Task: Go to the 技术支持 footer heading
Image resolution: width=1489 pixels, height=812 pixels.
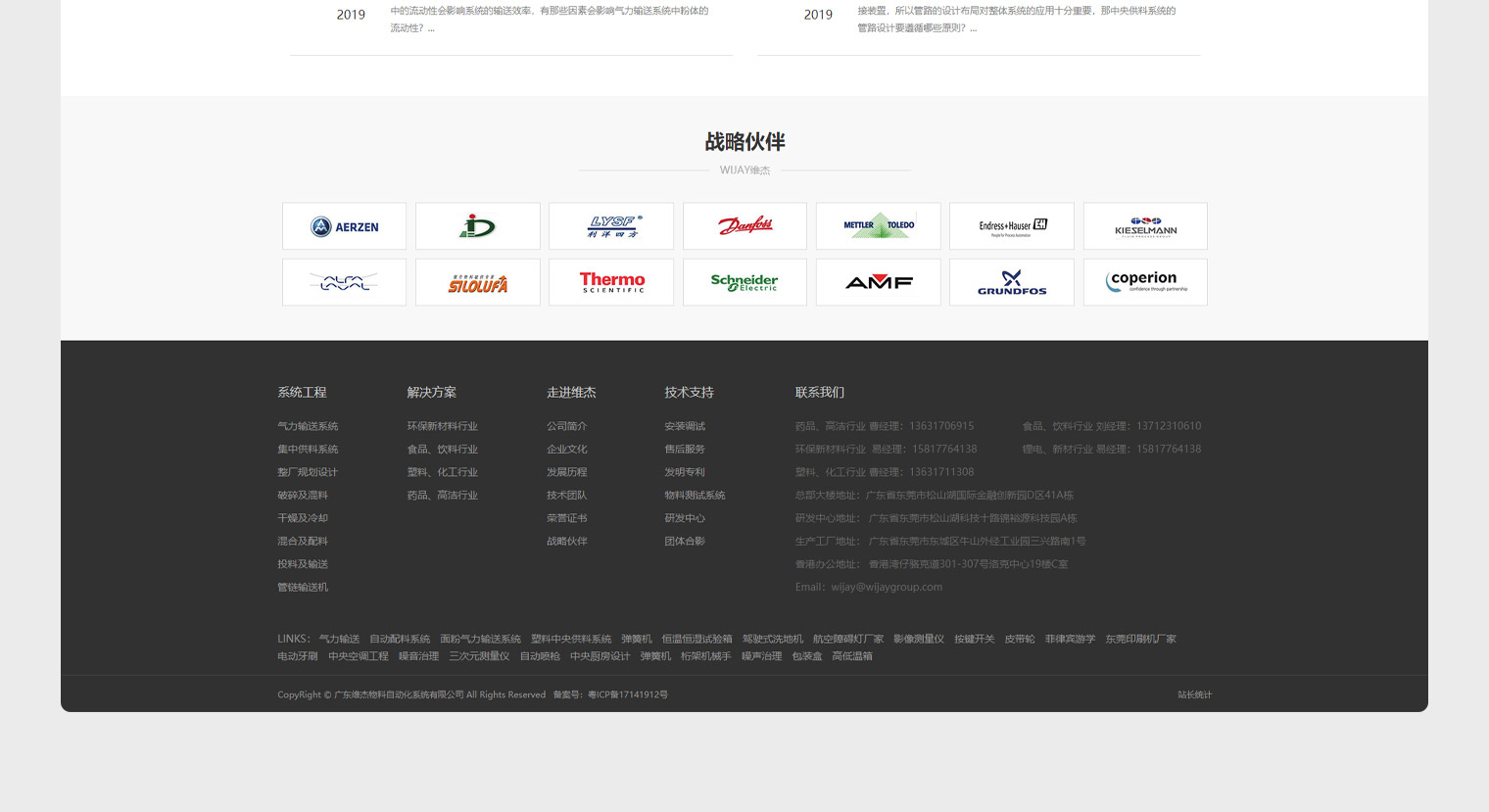Action: [689, 392]
